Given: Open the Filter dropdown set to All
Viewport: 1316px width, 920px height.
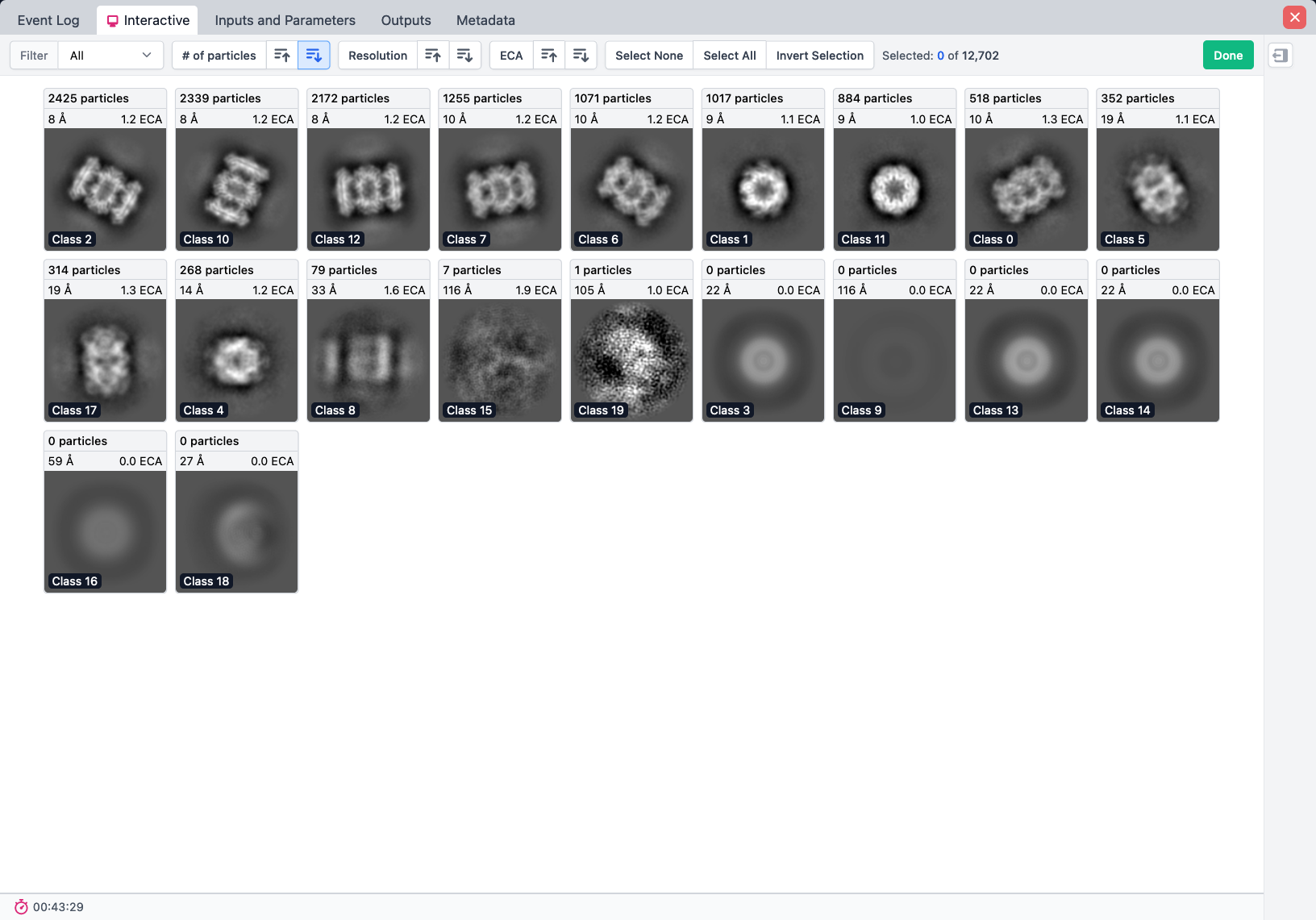Looking at the screenshot, I should point(110,56).
